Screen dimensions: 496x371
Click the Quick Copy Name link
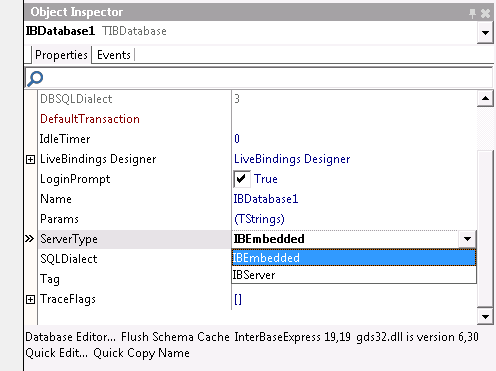(x=141, y=353)
